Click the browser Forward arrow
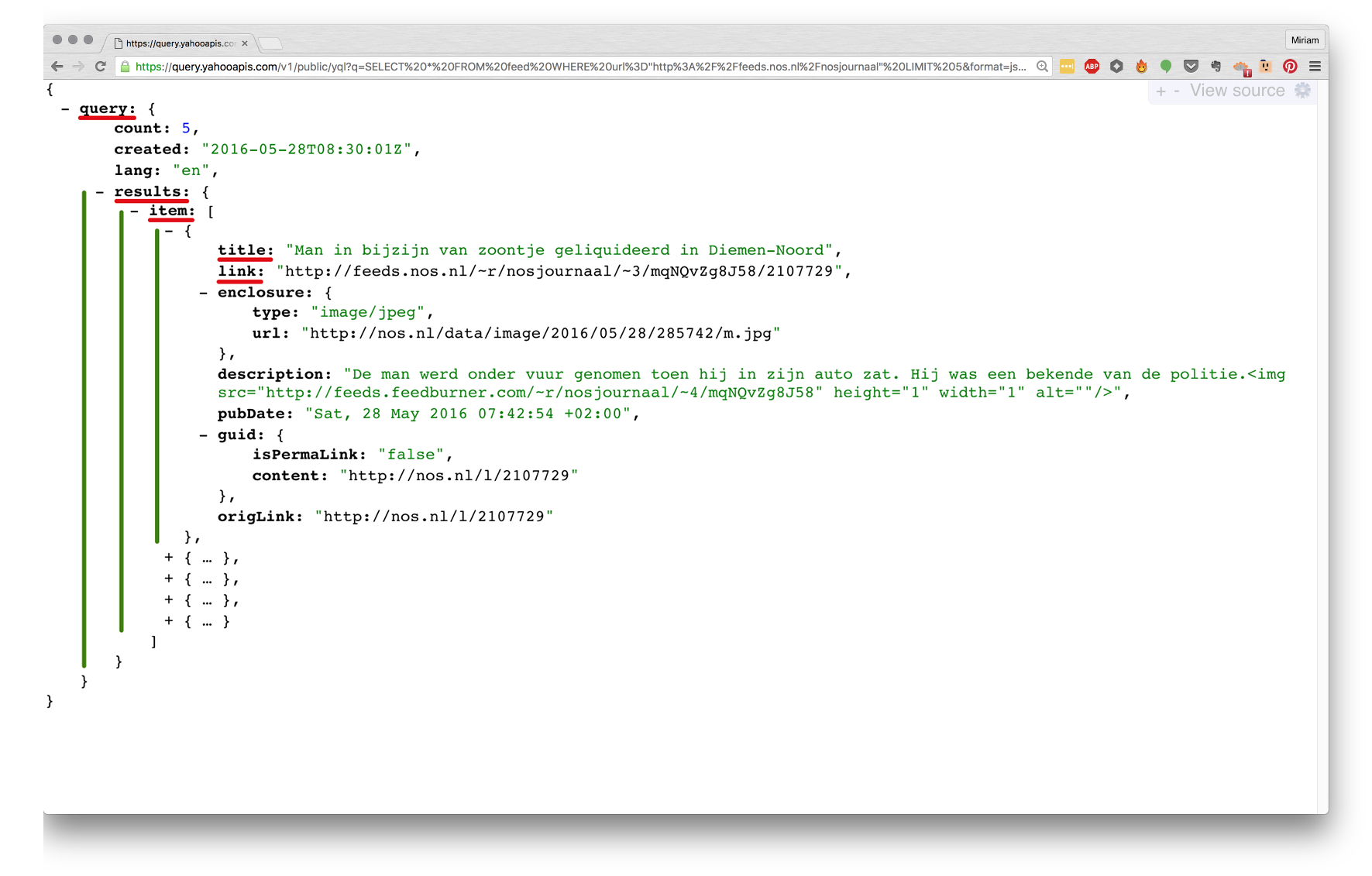Screen dimensions: 1372x876 pyautogui.click(x=78, y=67)
